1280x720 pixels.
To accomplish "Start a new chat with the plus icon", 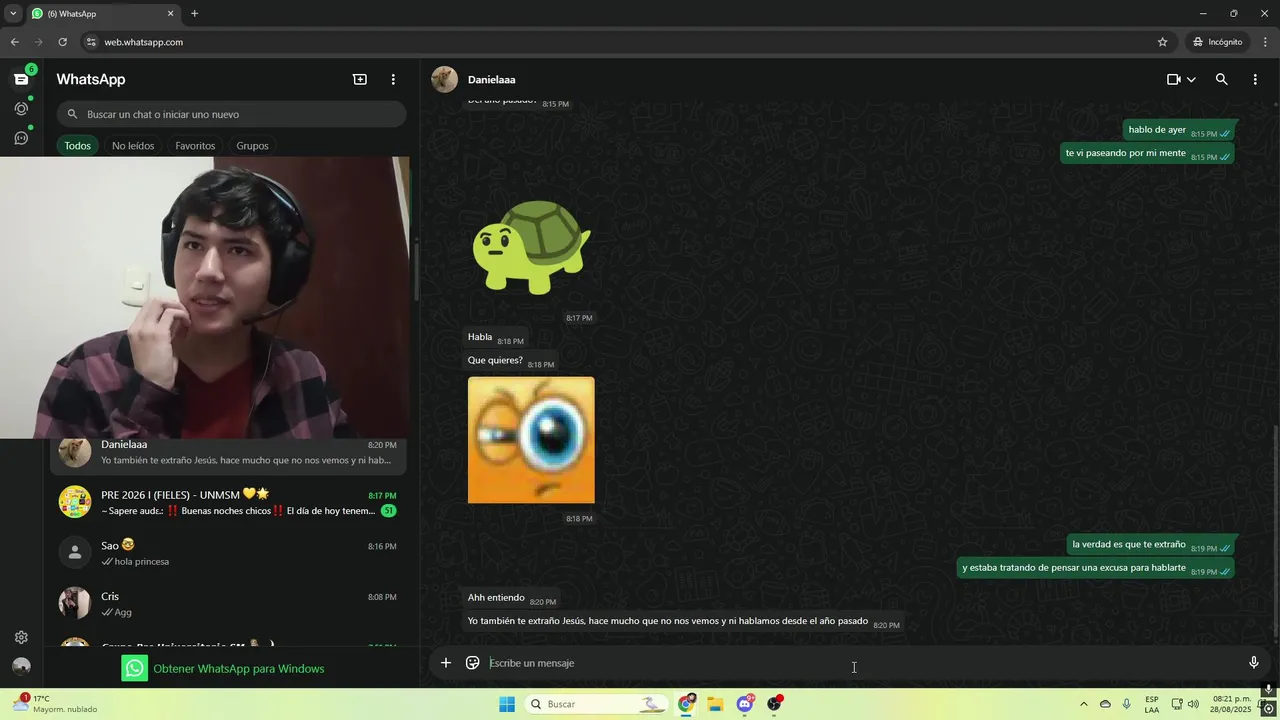I will 360,79.
